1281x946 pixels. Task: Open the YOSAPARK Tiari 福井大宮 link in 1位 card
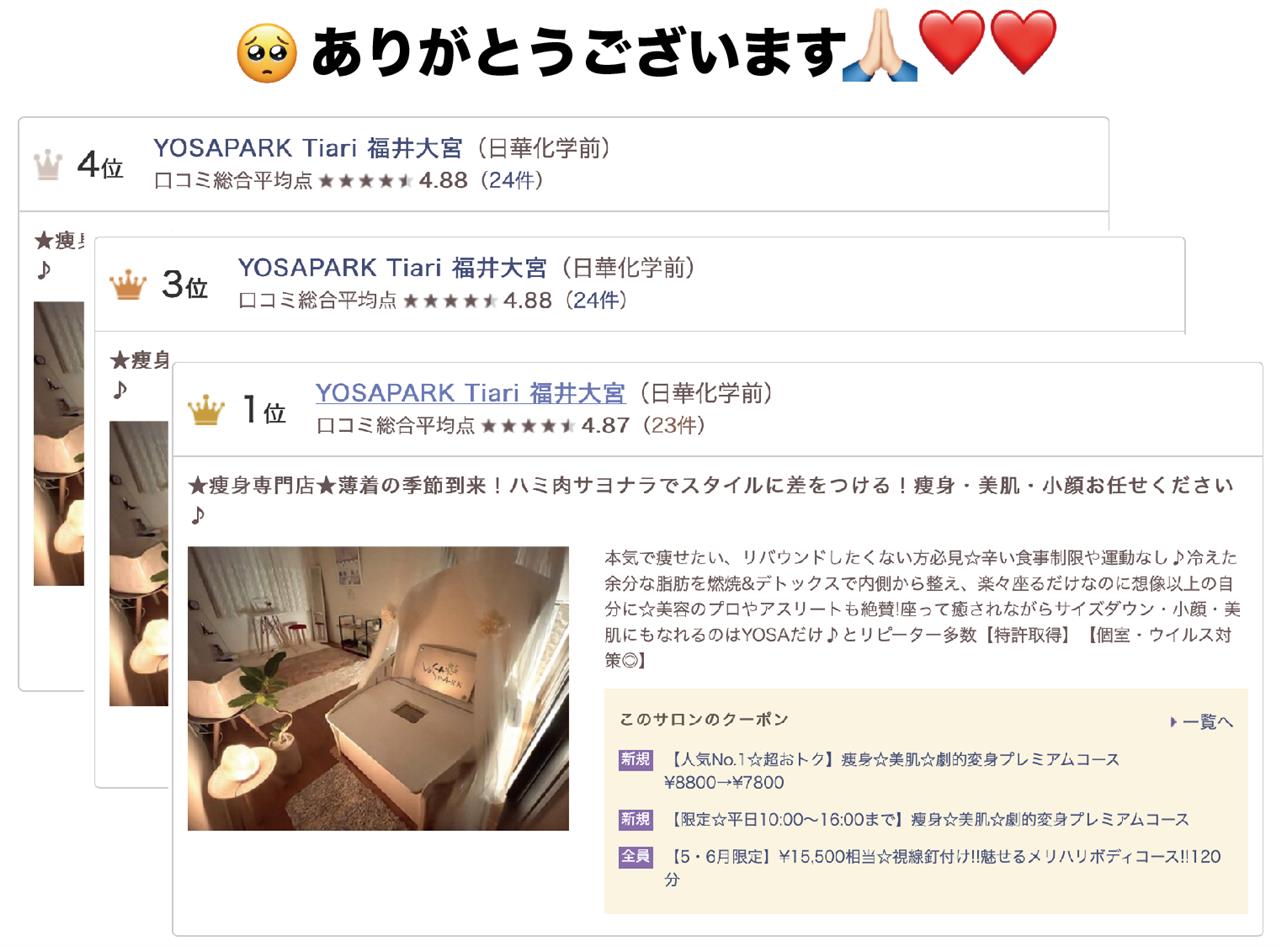click(470, 393)
